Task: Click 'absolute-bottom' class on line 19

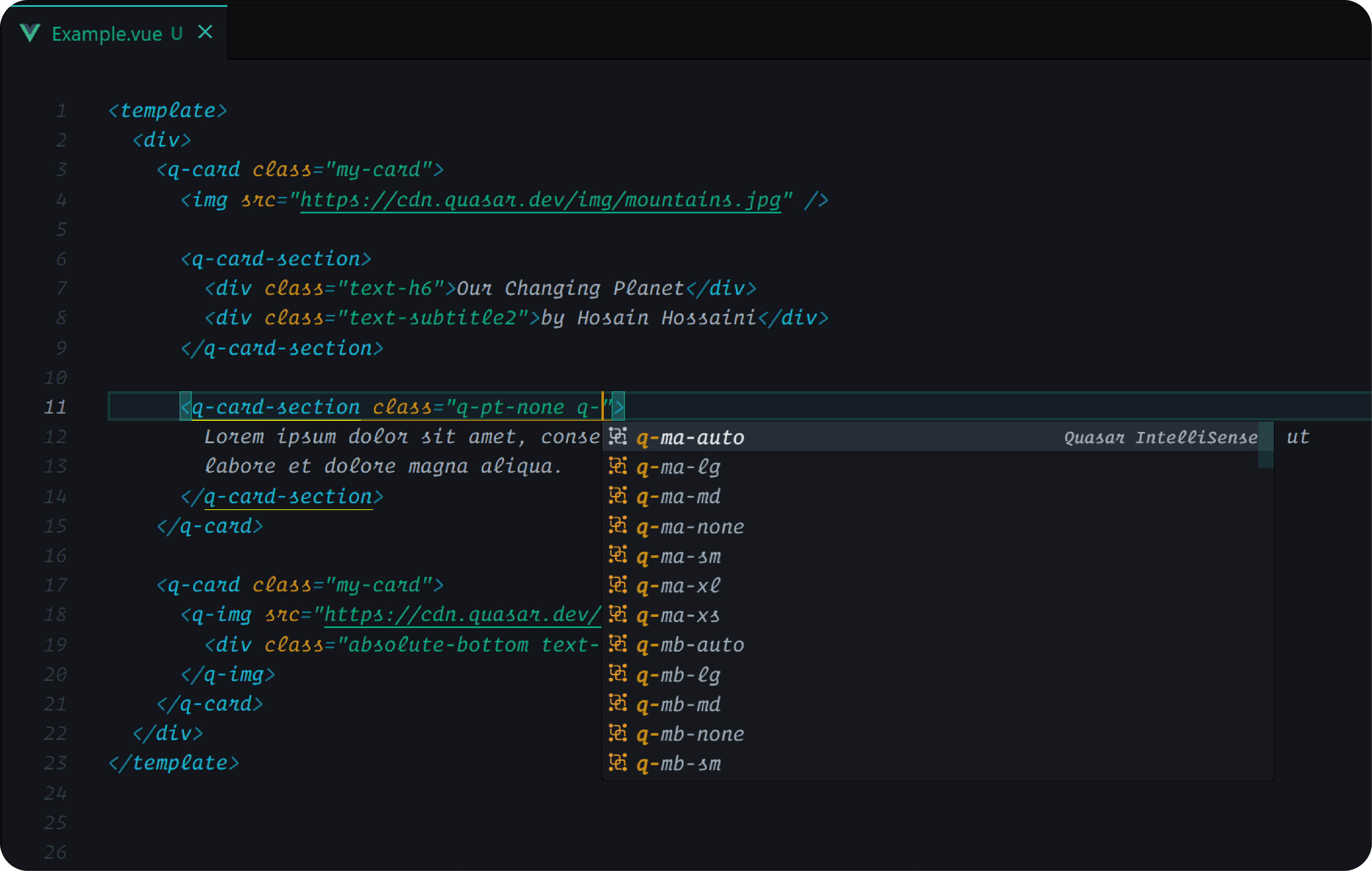Action: (x=438, y=645)
